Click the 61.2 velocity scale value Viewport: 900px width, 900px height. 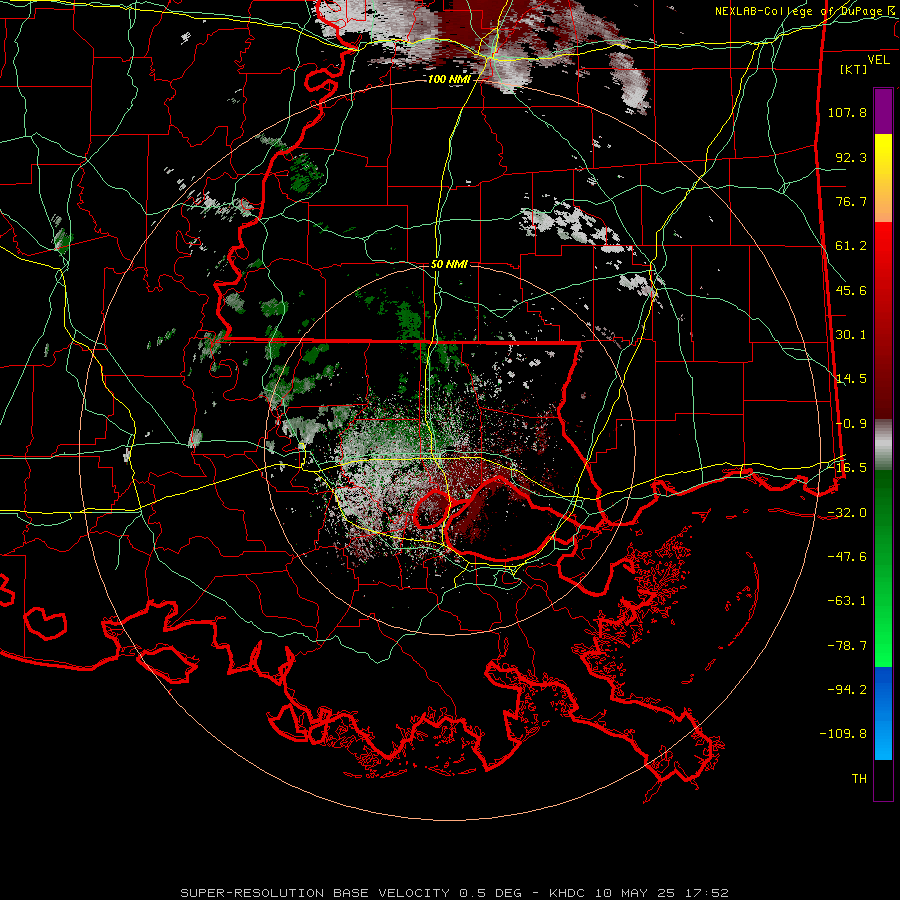[851, 246]
